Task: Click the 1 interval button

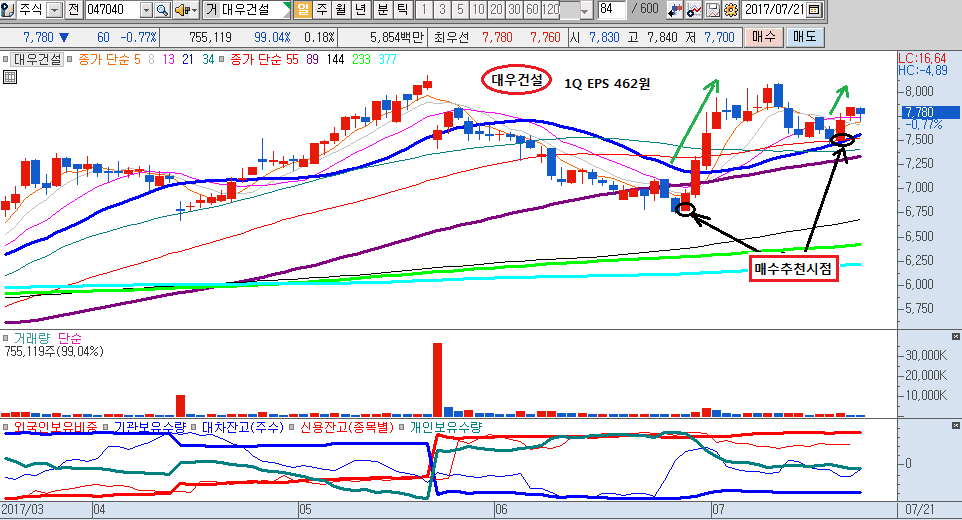Action: click(424, 10)
